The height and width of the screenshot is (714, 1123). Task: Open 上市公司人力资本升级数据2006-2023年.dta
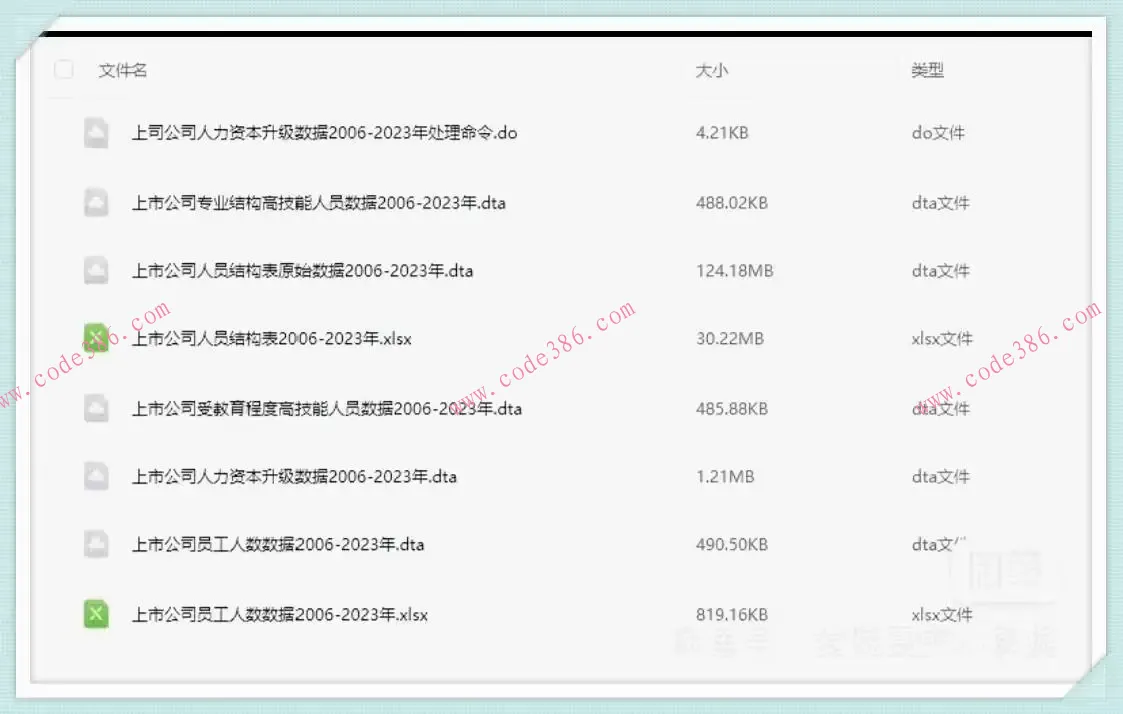[x=296, y=477]
